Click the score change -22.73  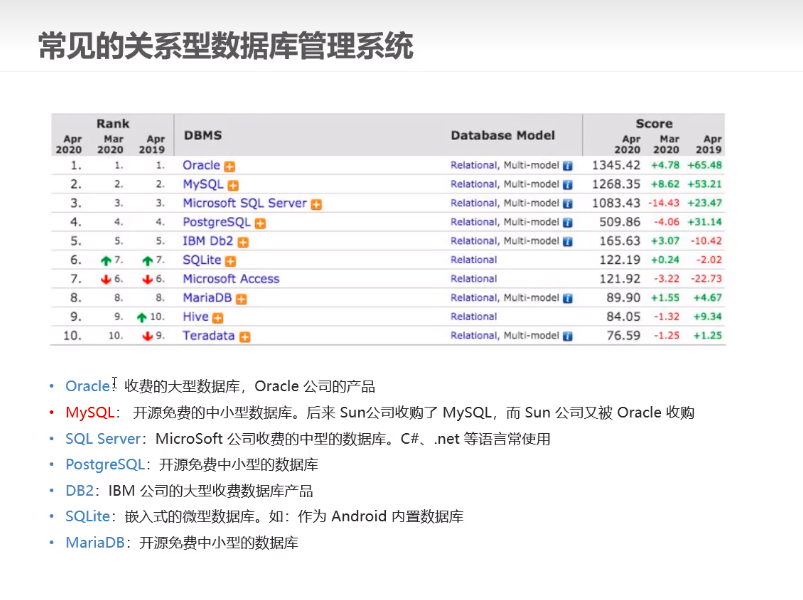[x=706, y=279]
